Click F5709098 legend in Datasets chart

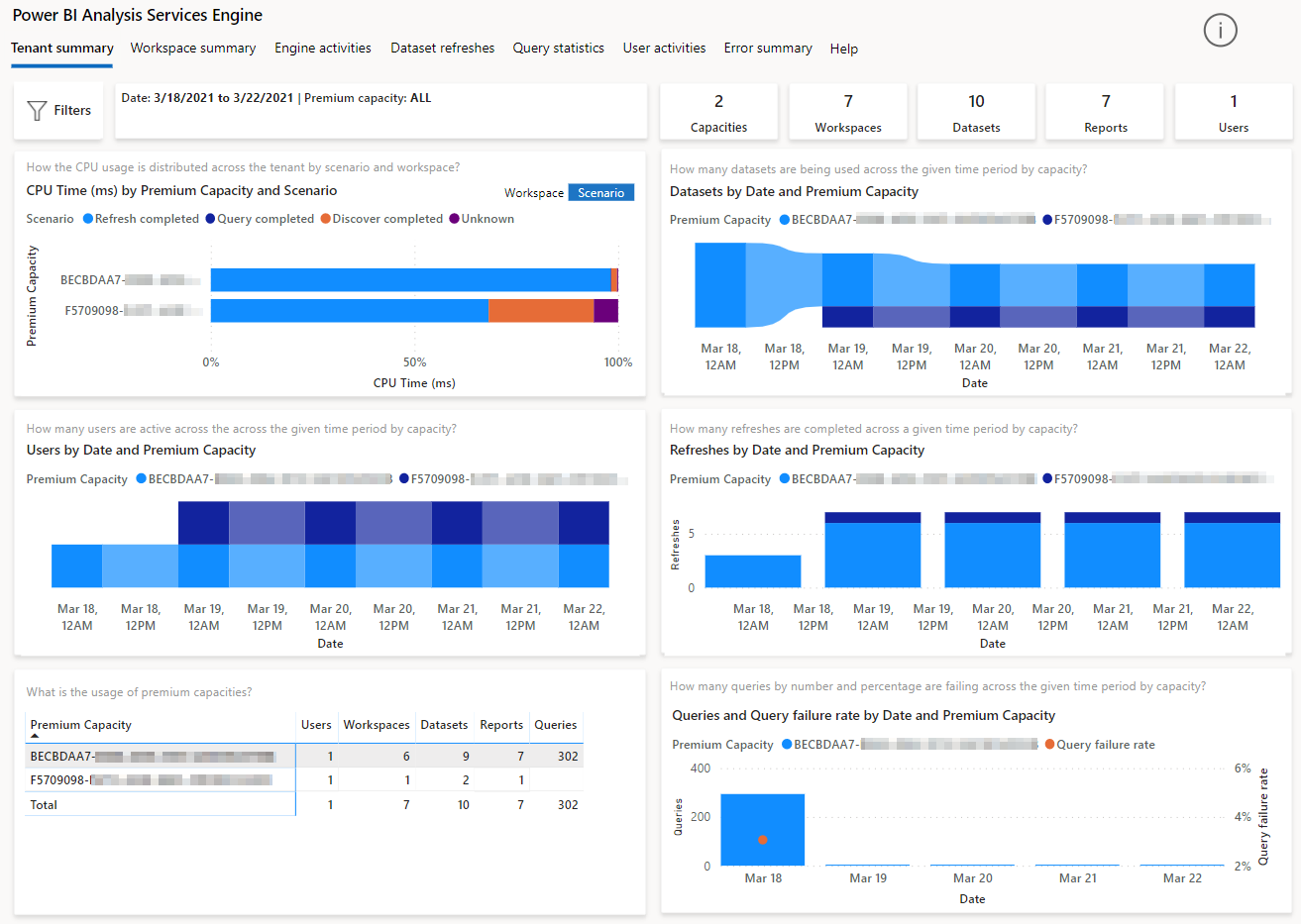(1158, 220)
